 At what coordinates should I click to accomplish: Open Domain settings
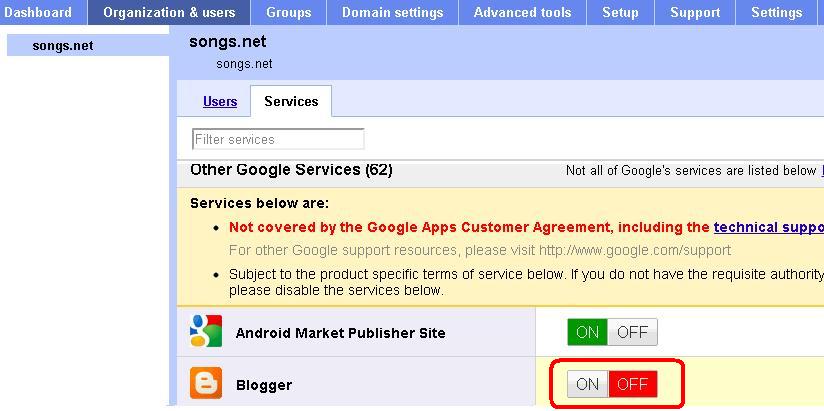coord(393,13)
